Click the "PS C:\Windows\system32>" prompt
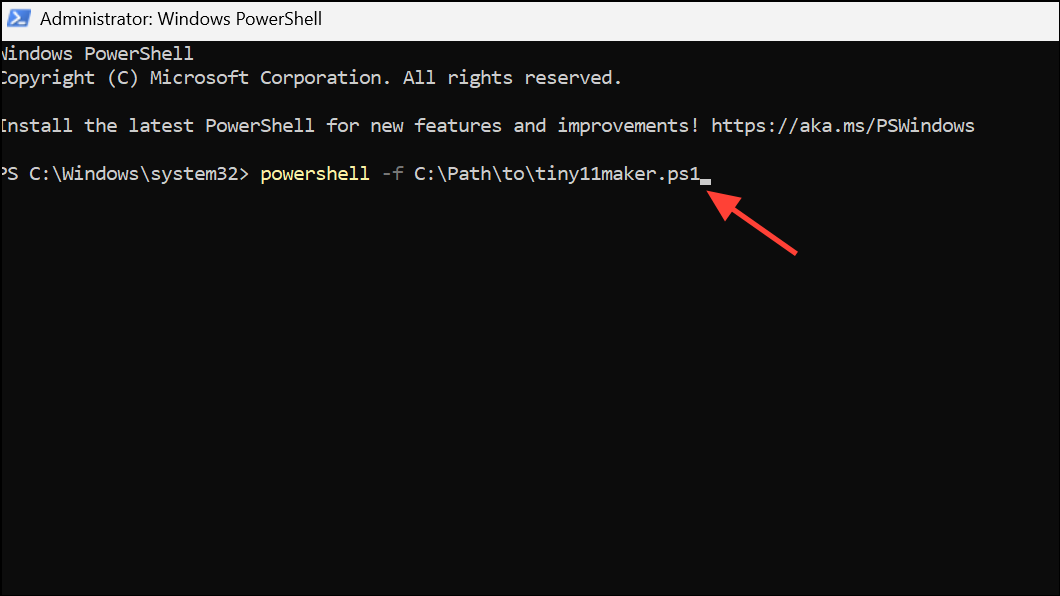 pos(125,174)
